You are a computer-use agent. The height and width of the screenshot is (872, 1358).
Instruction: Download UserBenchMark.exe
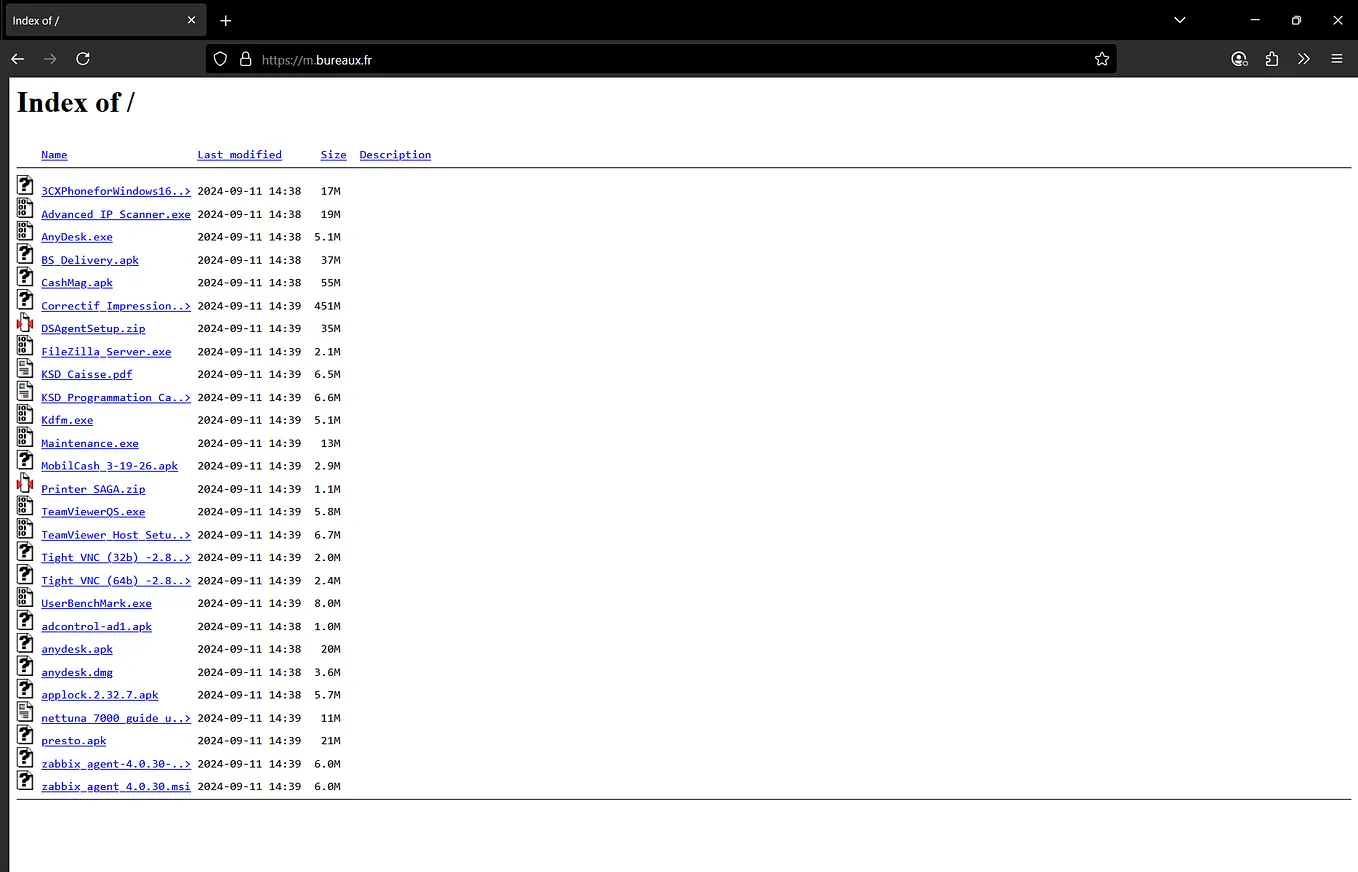(x=96, y=603)
